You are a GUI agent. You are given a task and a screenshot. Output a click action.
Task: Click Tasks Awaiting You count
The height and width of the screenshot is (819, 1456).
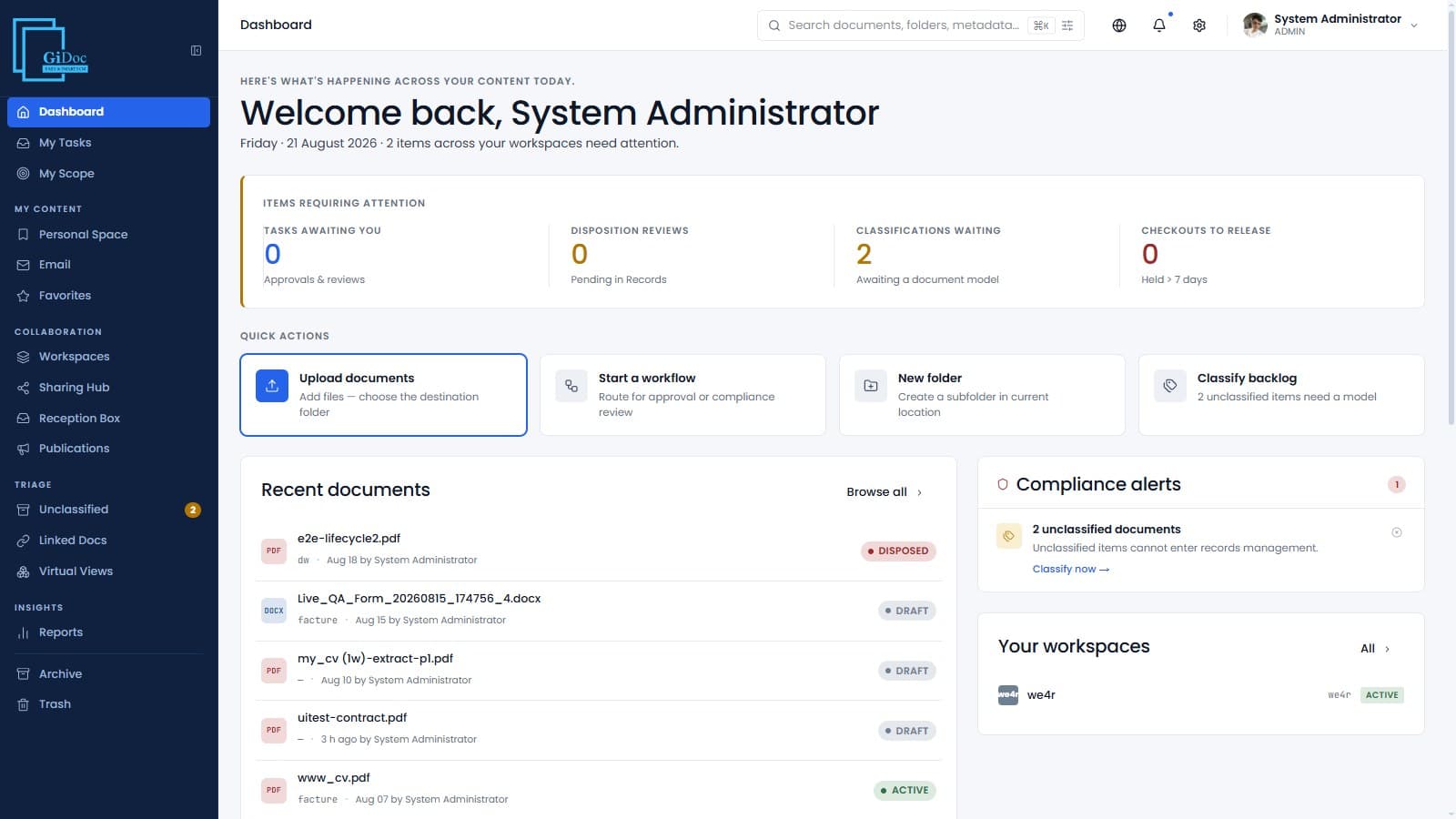272,255
